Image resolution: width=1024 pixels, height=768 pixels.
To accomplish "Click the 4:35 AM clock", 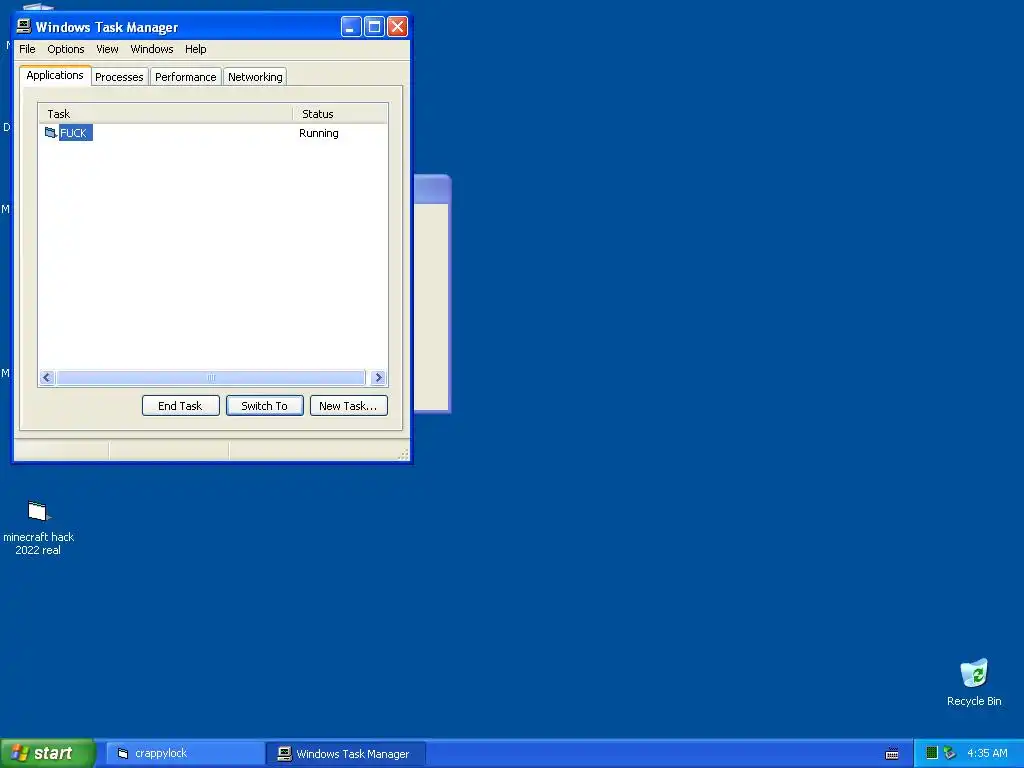I will pos(987,753).
